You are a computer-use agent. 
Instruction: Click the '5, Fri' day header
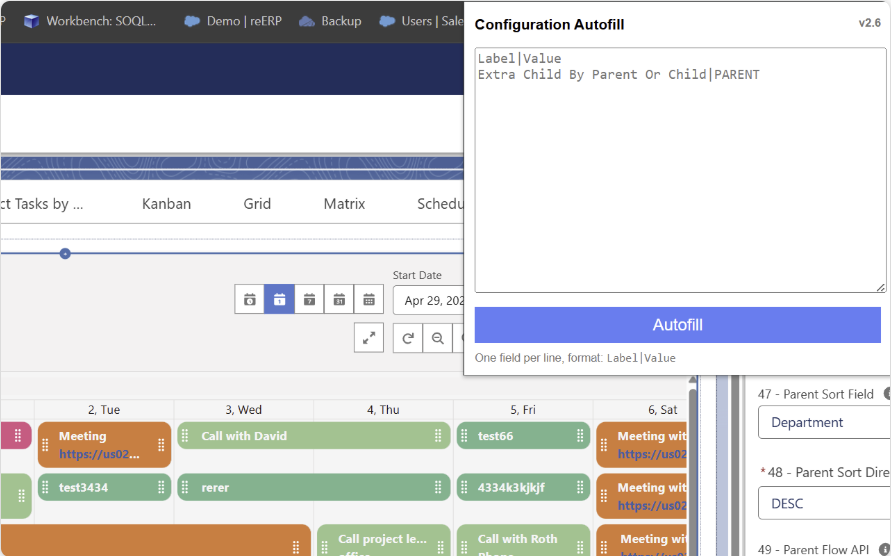[x=523, y=409]
